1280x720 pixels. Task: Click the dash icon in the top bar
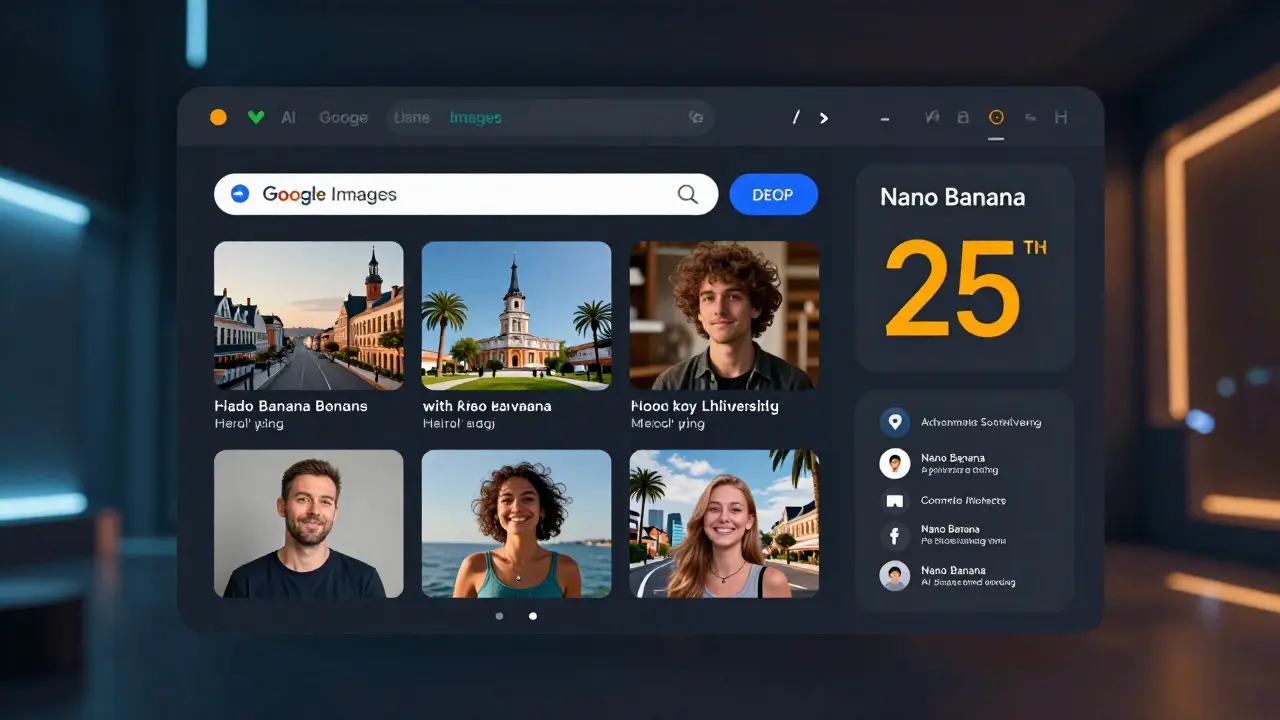(885, 118)
